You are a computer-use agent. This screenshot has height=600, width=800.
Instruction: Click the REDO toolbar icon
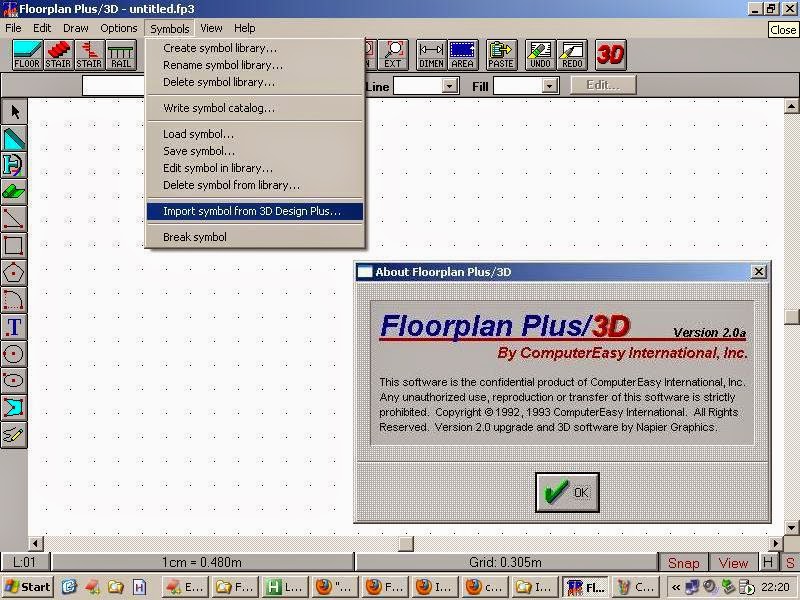click(572, 55)
